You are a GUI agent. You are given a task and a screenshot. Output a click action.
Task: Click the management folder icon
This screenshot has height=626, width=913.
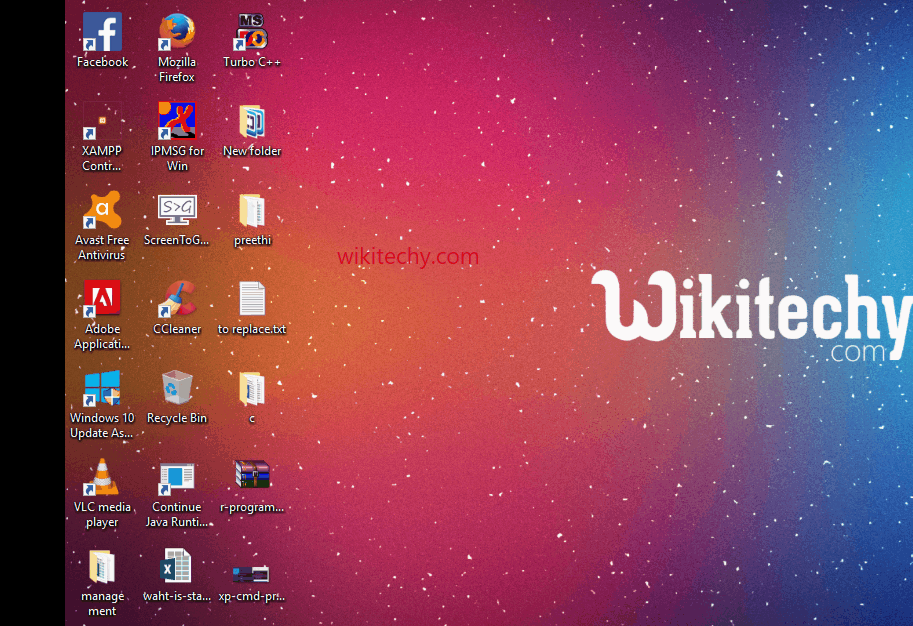(x=102, y=567)
